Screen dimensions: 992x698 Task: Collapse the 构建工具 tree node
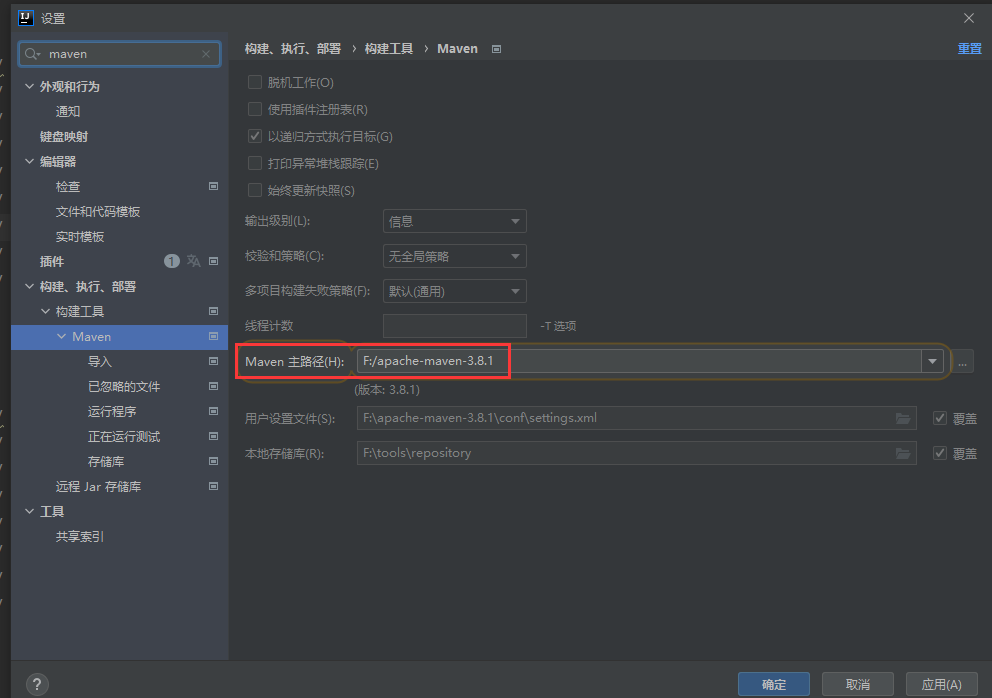(46, 311)
